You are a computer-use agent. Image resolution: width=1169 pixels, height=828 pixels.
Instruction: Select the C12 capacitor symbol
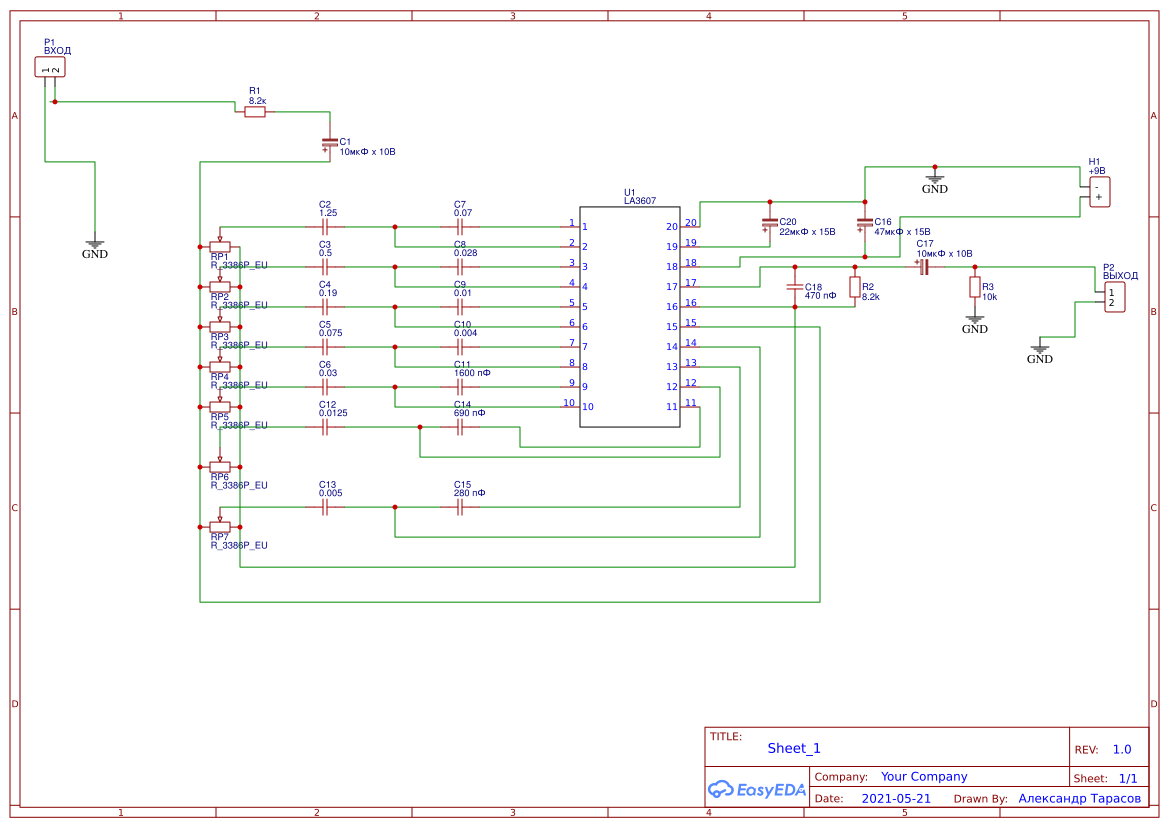point(325,427)
